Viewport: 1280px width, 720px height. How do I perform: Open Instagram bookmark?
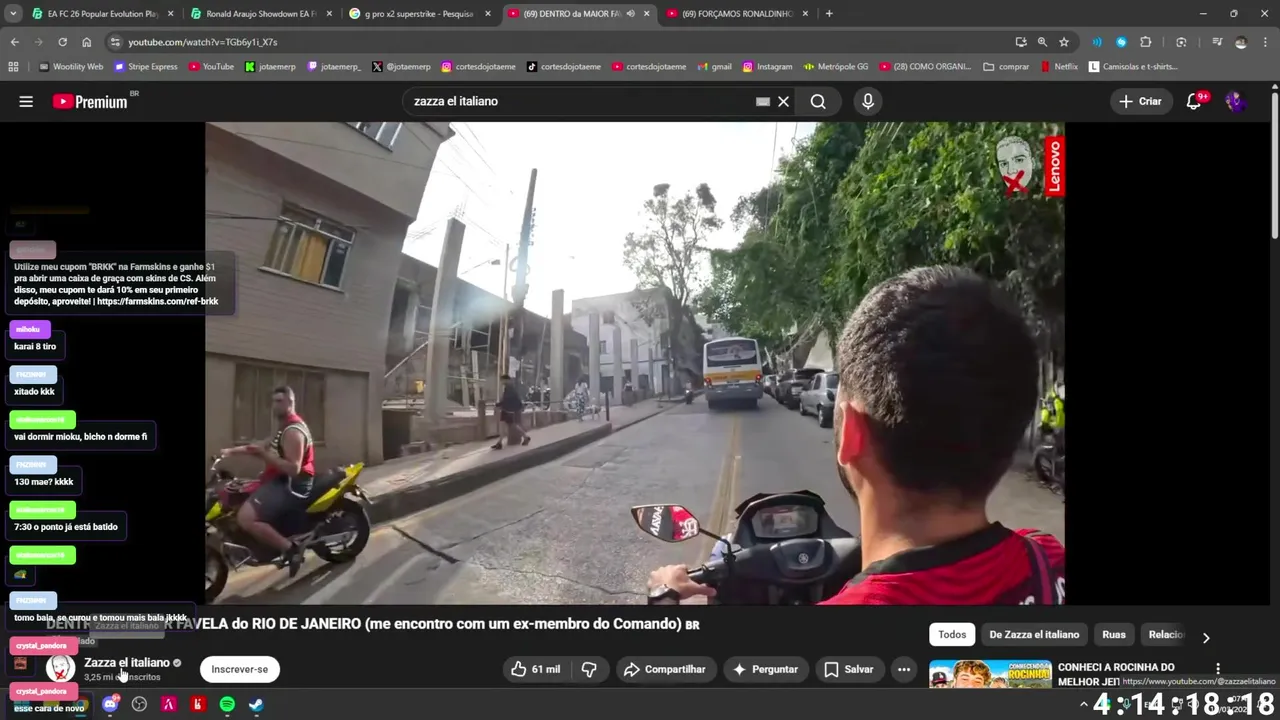tap(767, 67)
